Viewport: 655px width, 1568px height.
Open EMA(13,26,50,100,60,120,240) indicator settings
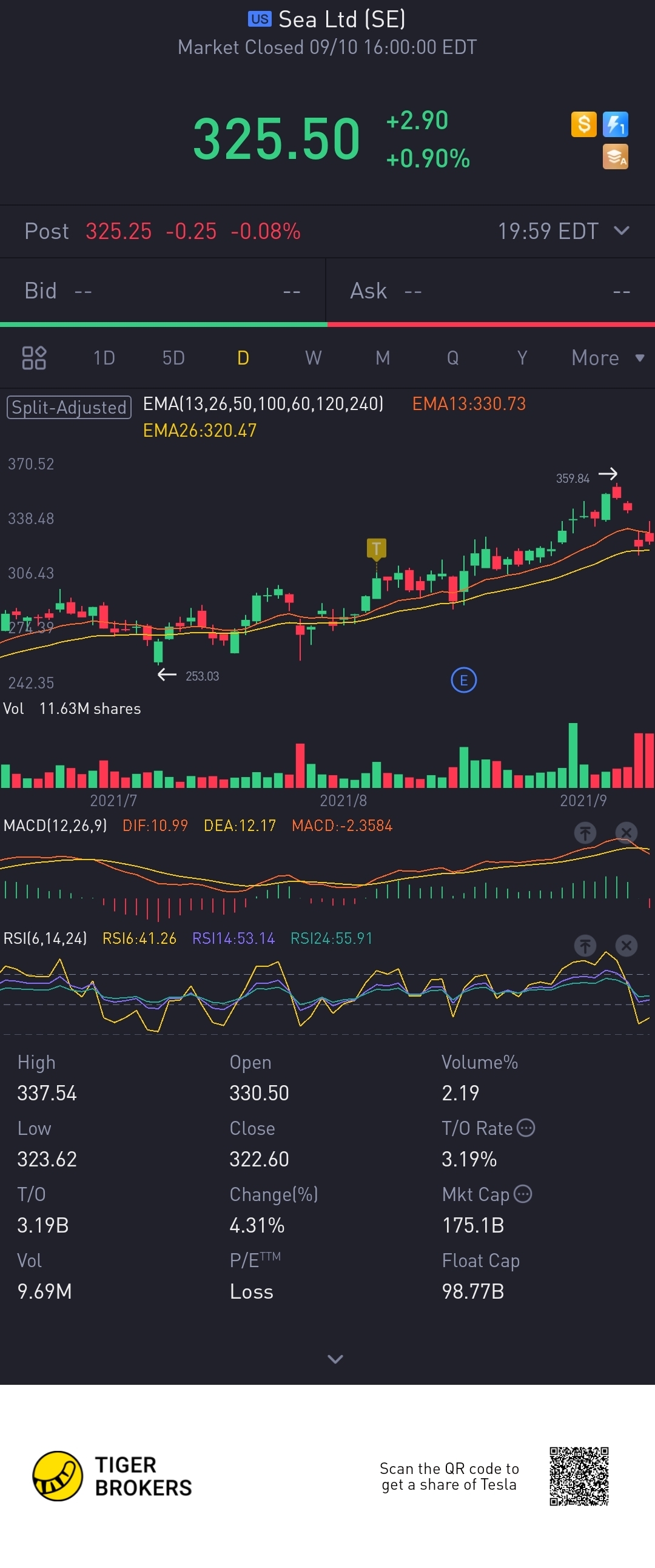pyautogui.click(x=263, y=403)
